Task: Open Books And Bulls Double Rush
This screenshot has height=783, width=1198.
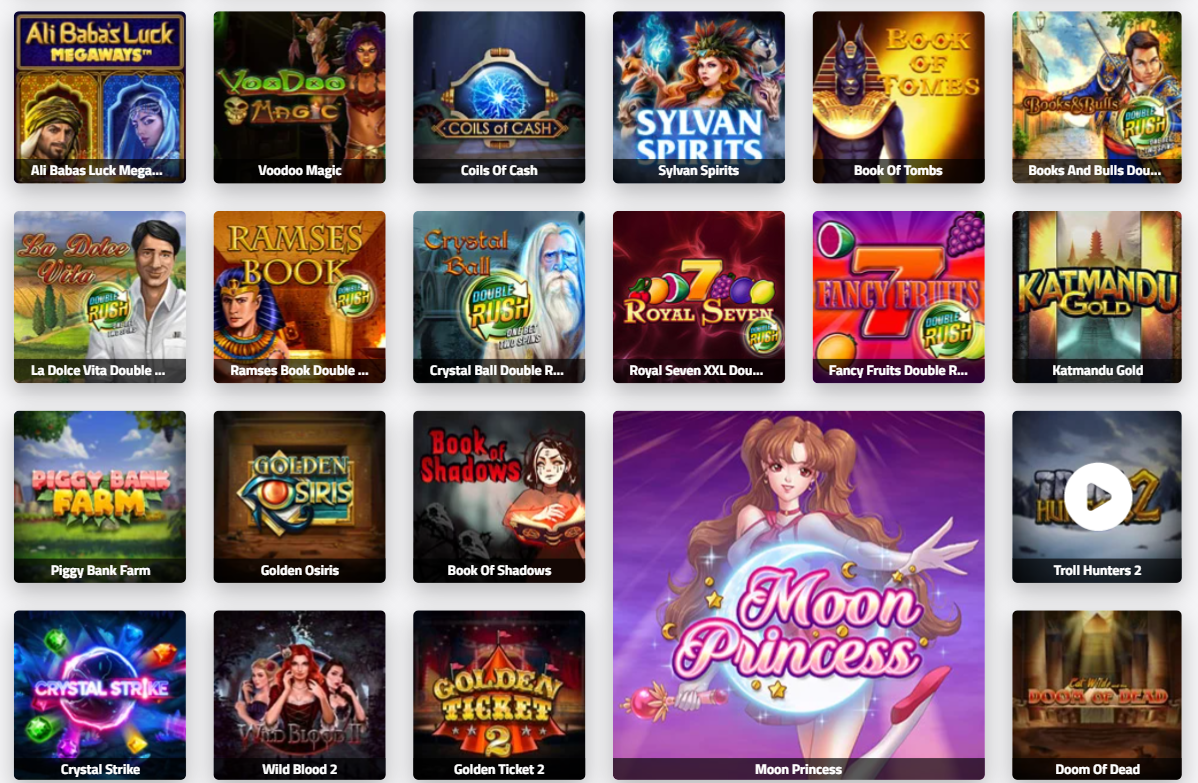Action: point(1097,97)
